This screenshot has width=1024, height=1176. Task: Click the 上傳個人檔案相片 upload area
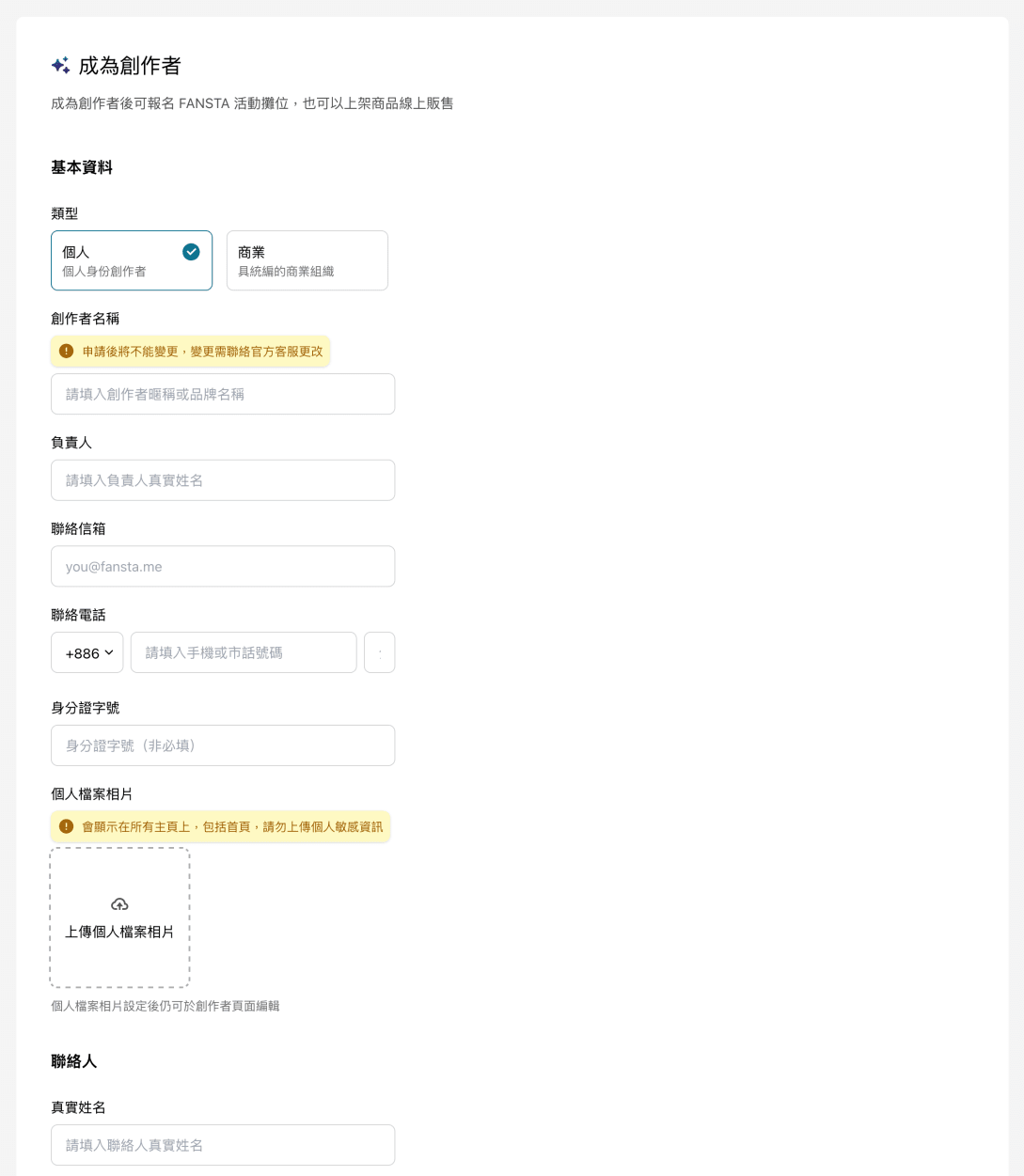pyautogui.click(x=119, y=917)
